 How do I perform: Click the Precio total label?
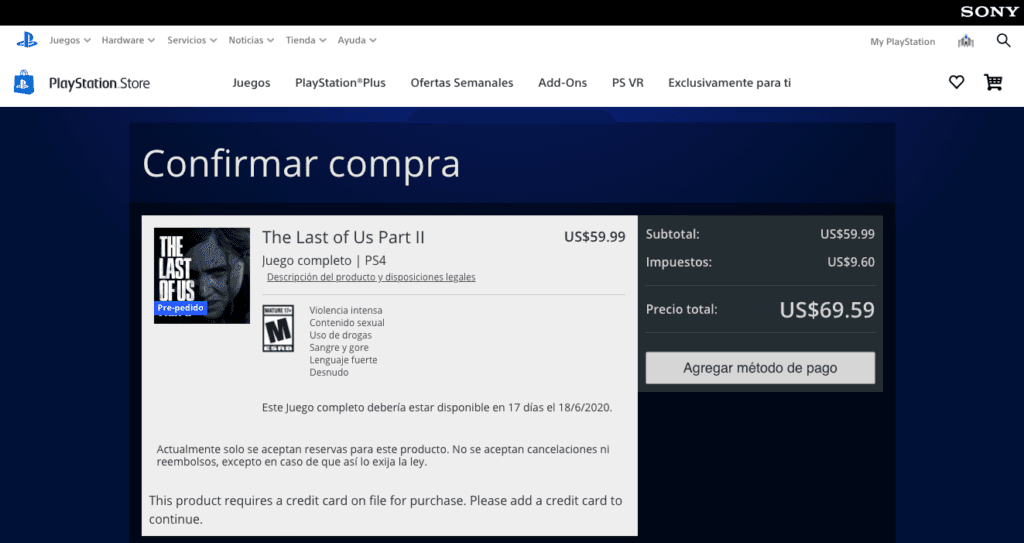pos(681,310)
